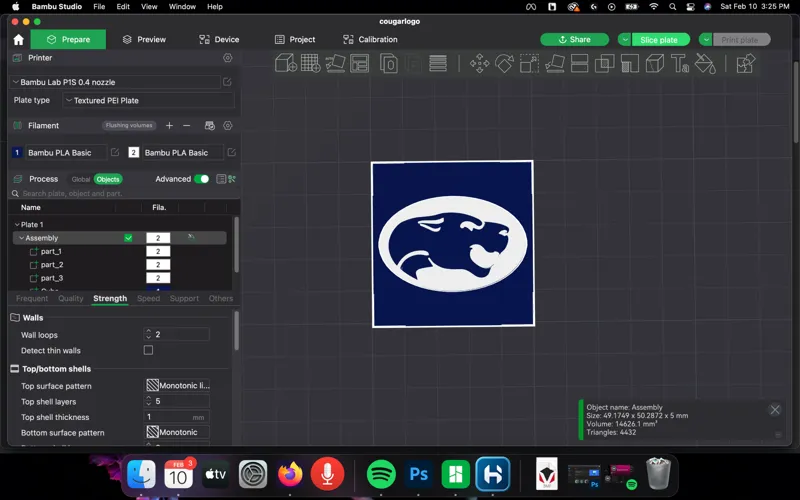
Task: Collapse the Plate 1 tree node
Action: coord(17,224)
